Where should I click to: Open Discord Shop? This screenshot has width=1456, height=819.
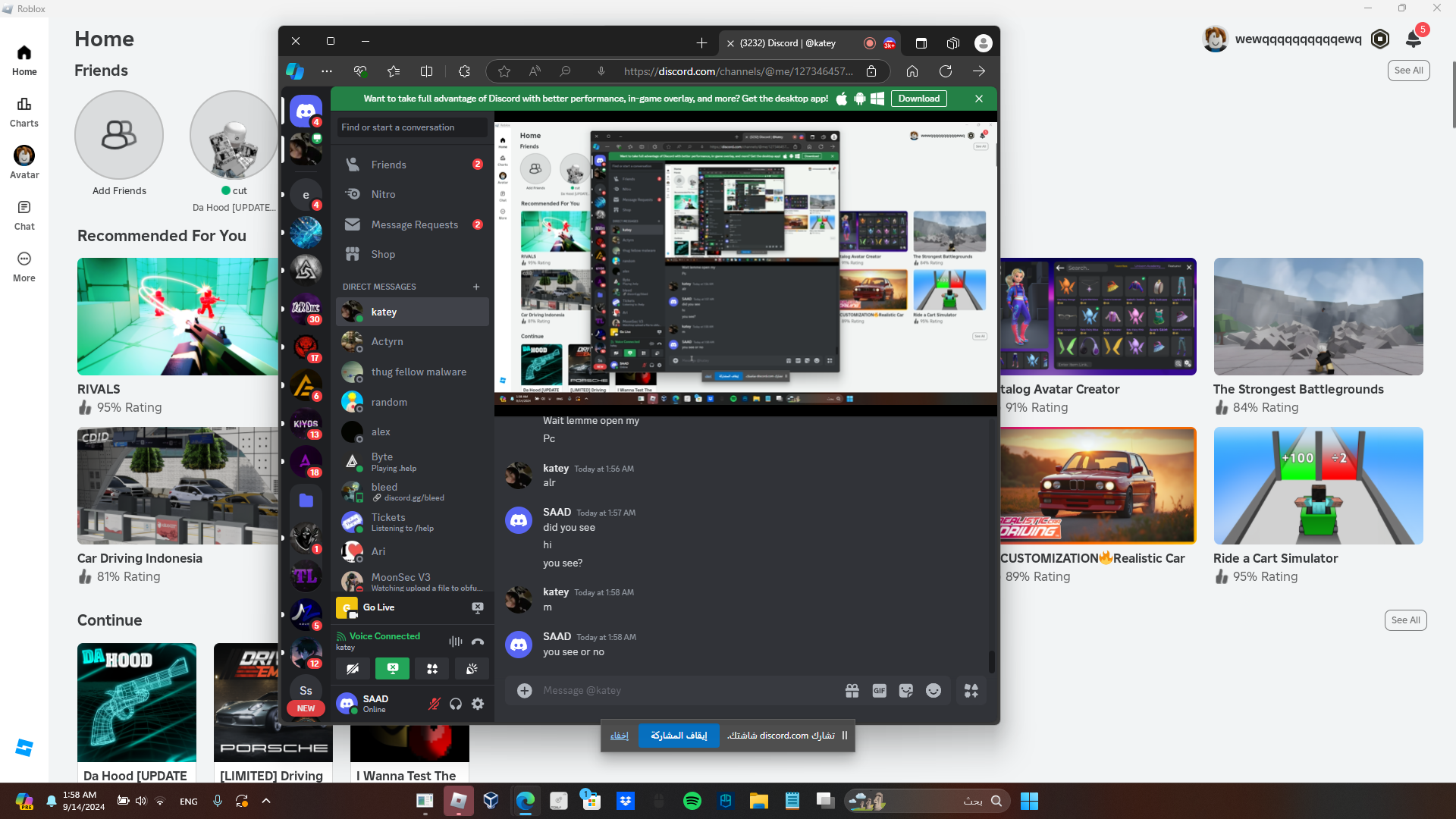click(412, 254)
